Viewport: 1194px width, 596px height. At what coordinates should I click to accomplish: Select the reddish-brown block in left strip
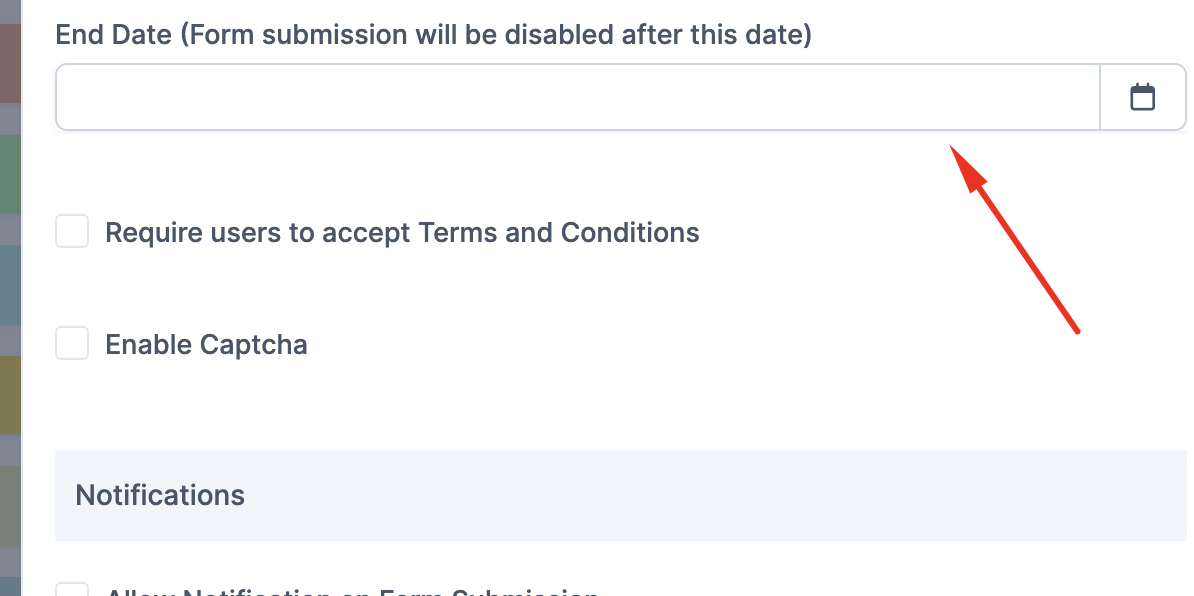click(x=10, y=63)
